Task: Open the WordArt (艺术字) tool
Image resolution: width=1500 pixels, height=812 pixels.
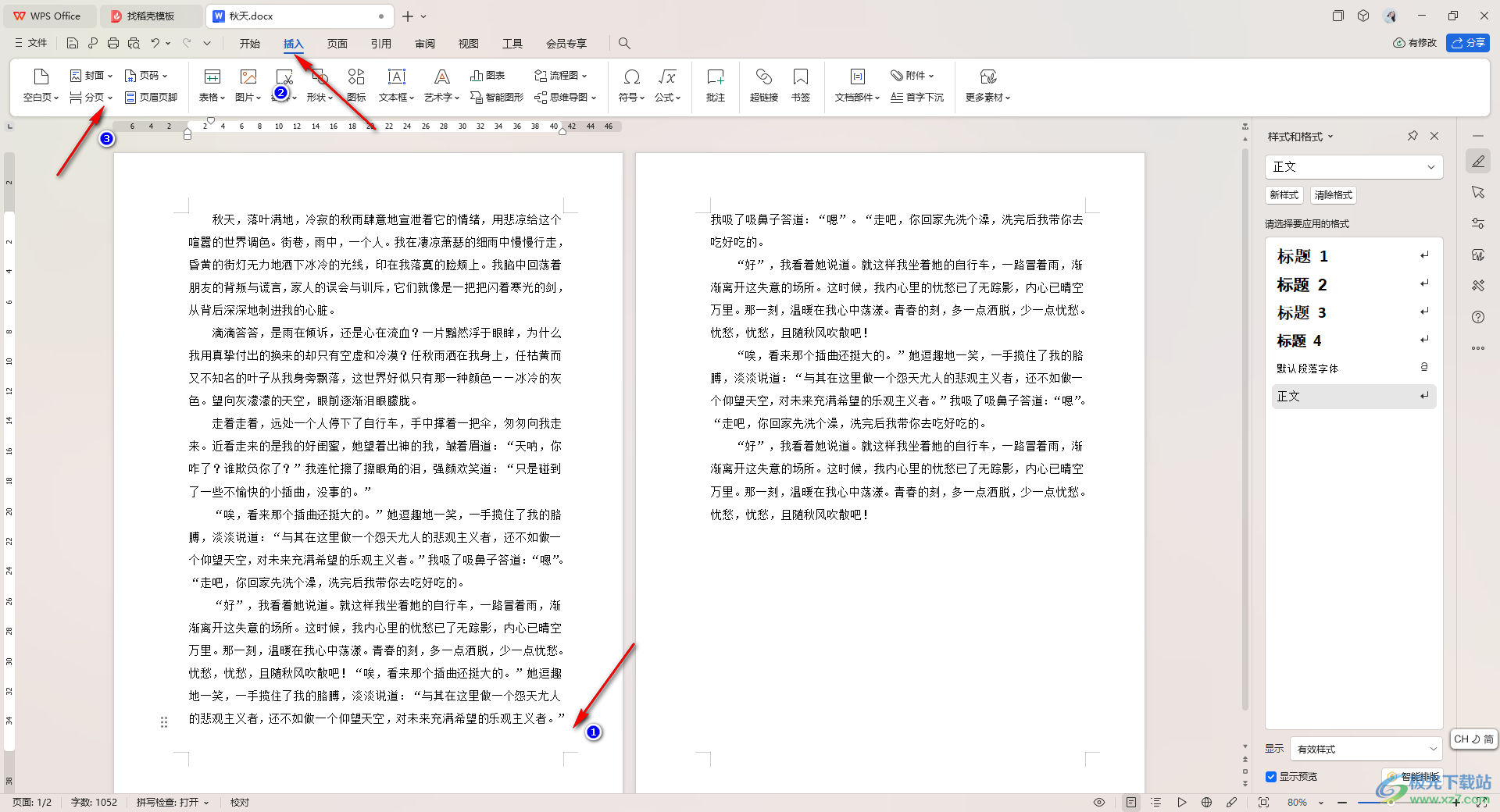Action: [x=441, y=86]
